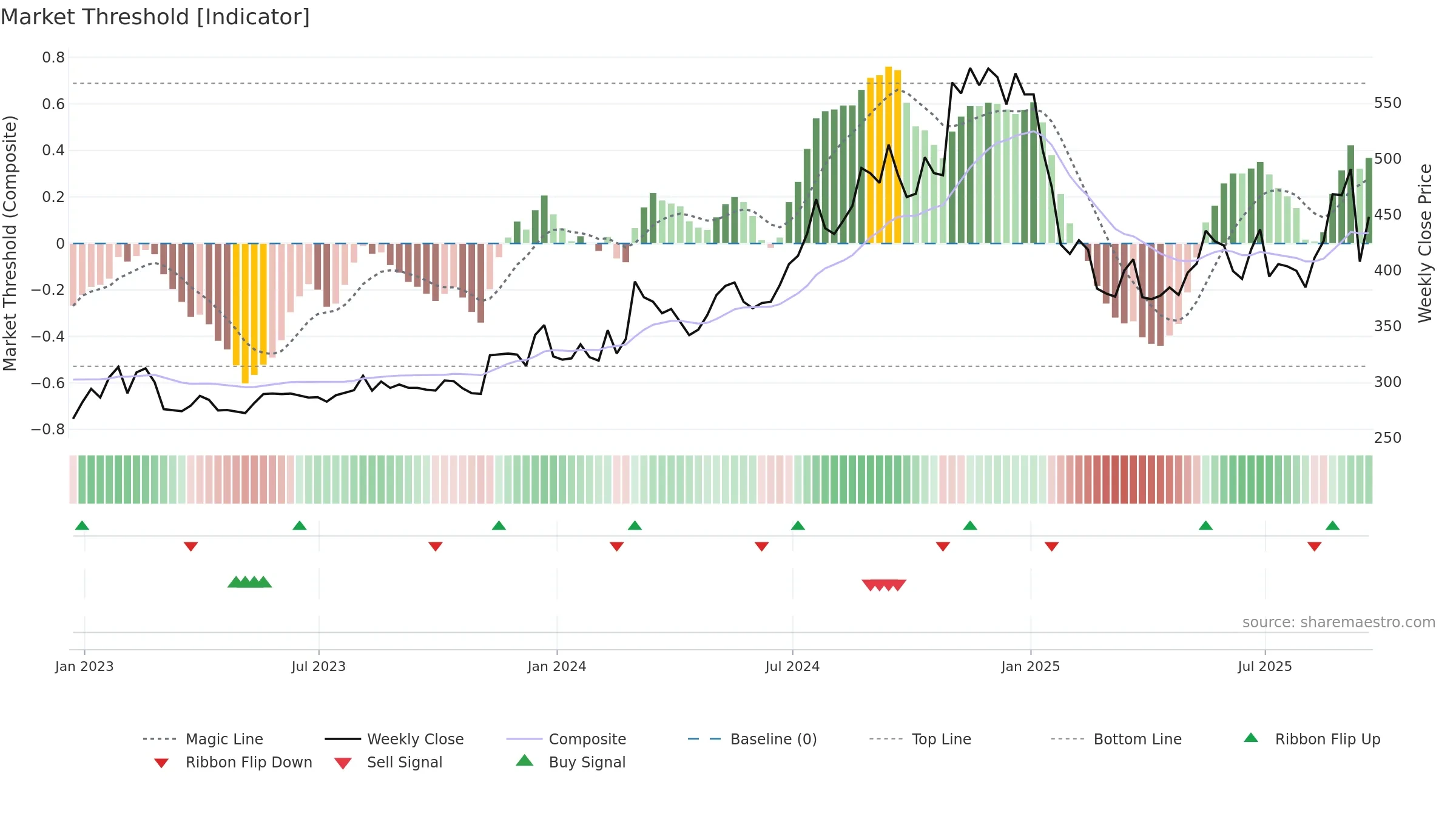
Task: Click the green Buy Signal triangle cluster in May 2023
Action: [x=249, y=582]
